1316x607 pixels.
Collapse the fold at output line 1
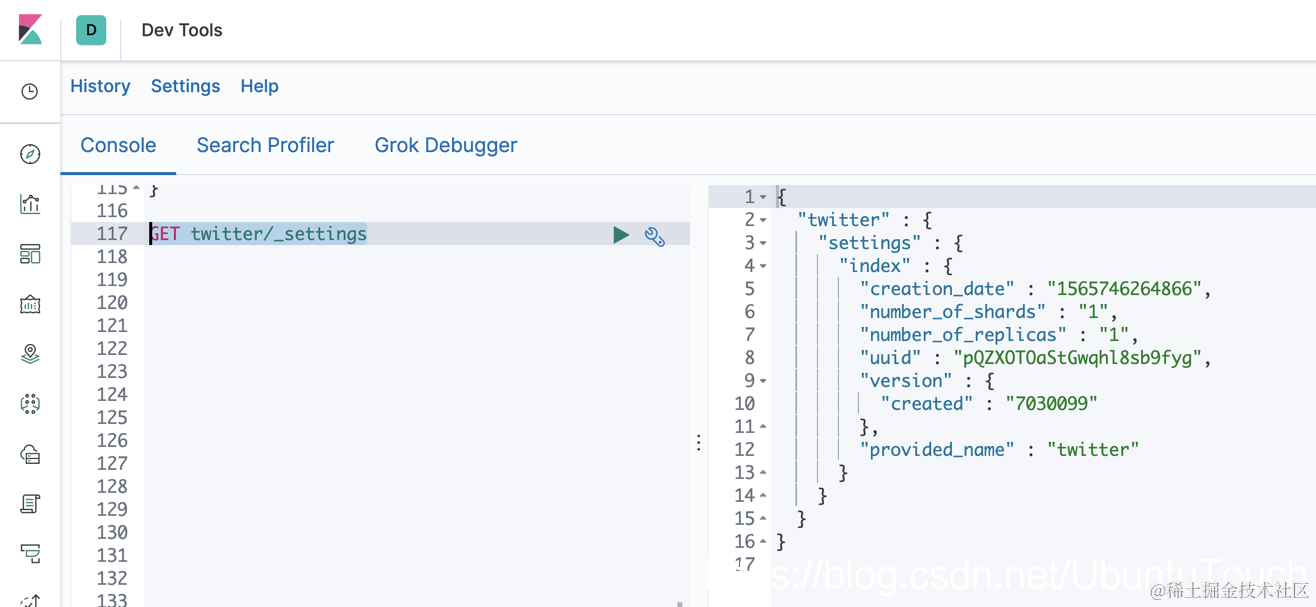click(x=764, y=198)
